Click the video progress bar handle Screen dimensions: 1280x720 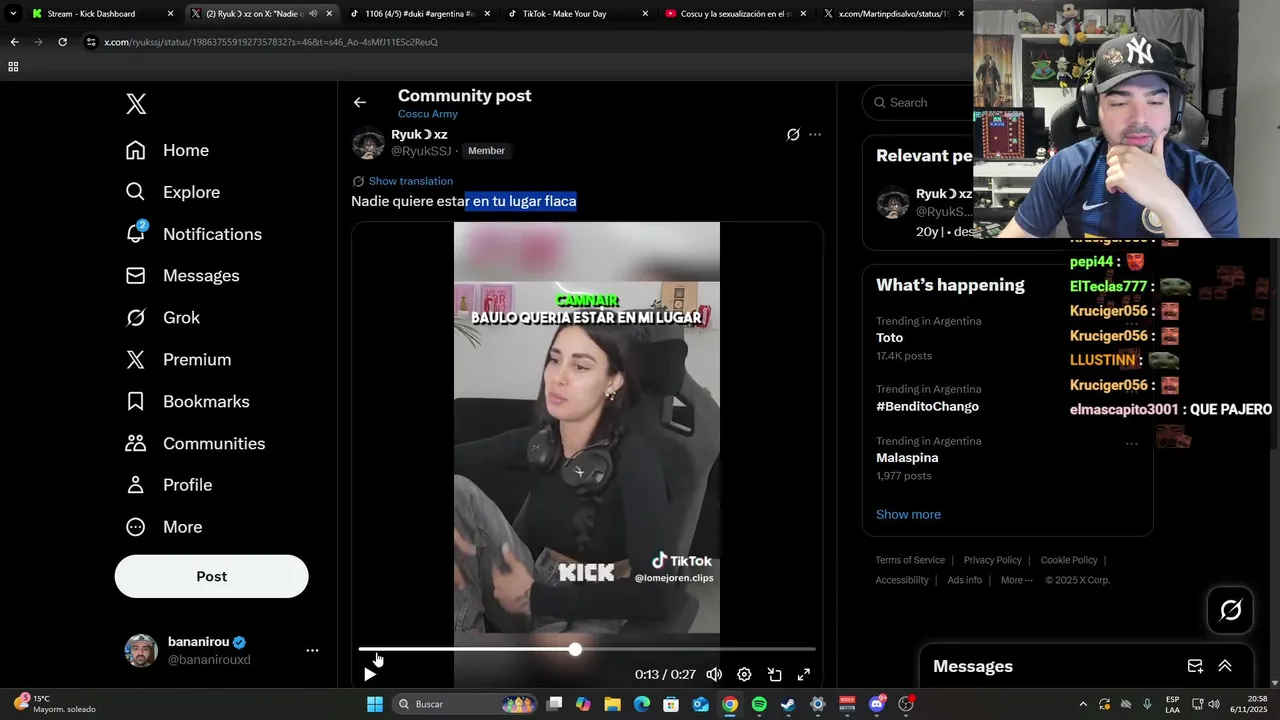[x=575, y=650]
